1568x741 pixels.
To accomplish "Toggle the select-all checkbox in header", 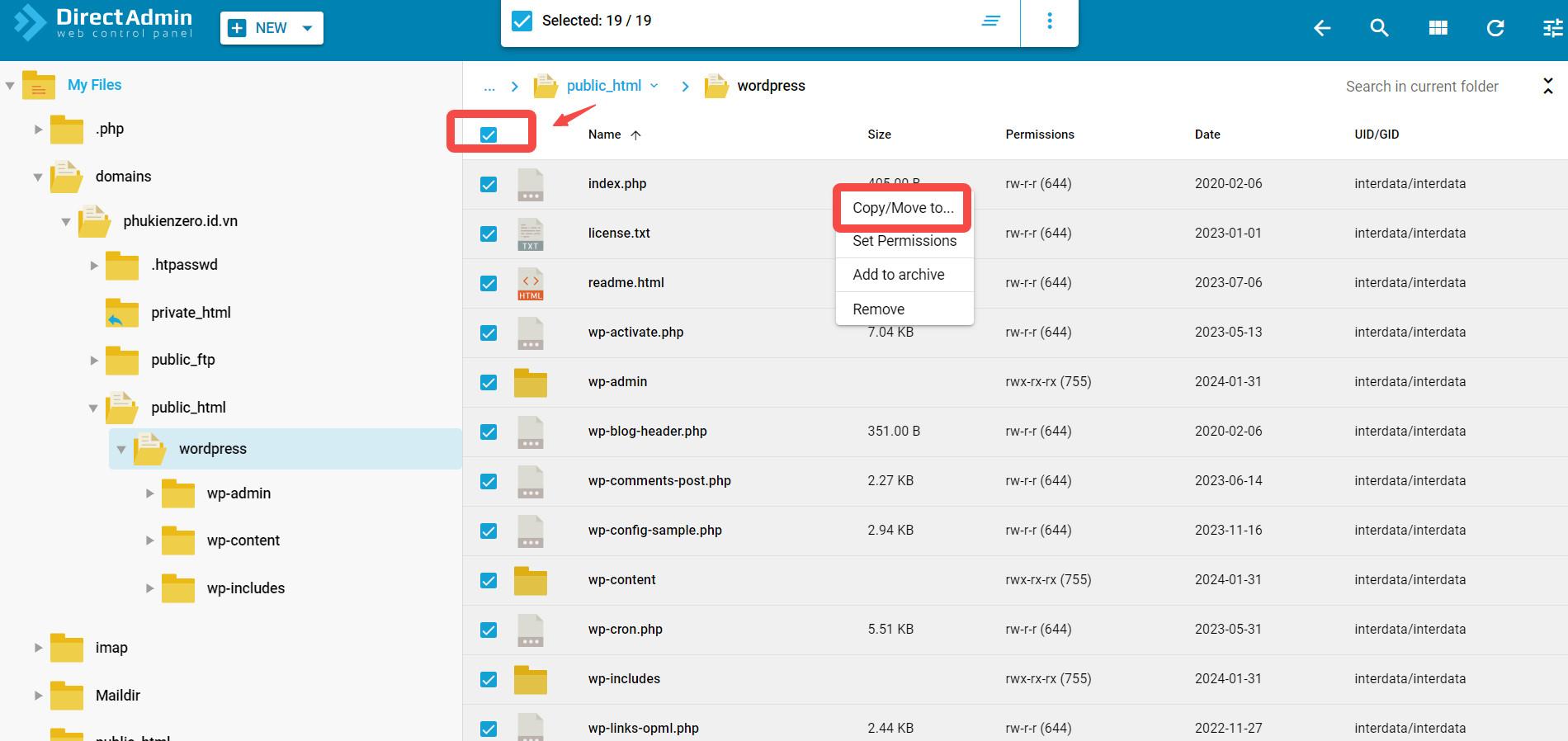I will pos(489,135).
